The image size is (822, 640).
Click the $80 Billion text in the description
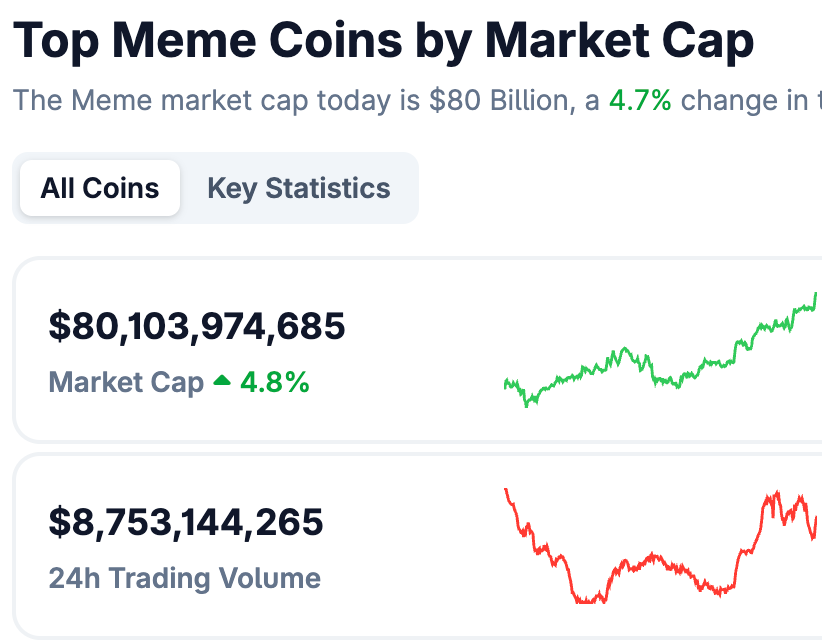coord(499,100)
